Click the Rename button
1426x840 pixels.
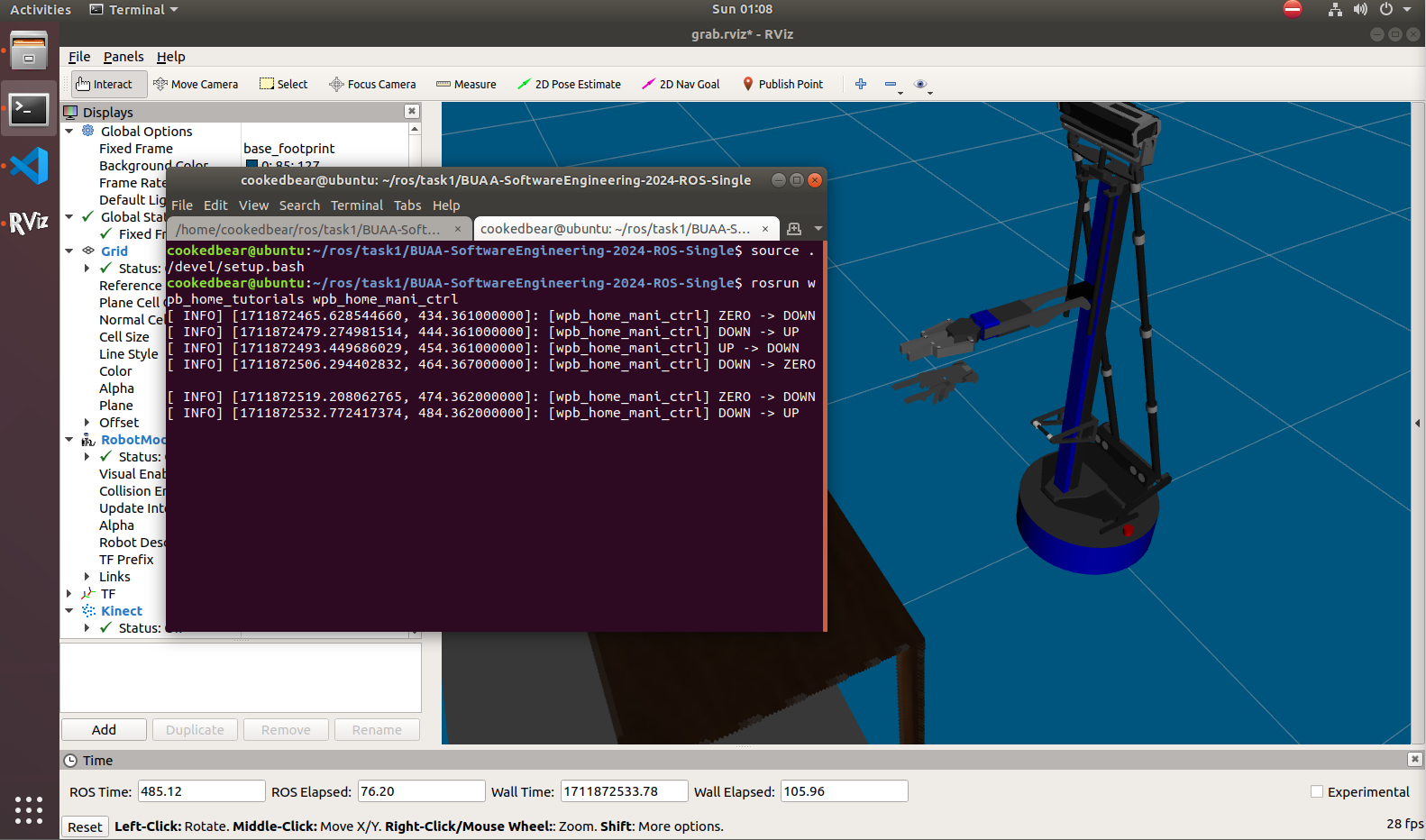point(377,730)
